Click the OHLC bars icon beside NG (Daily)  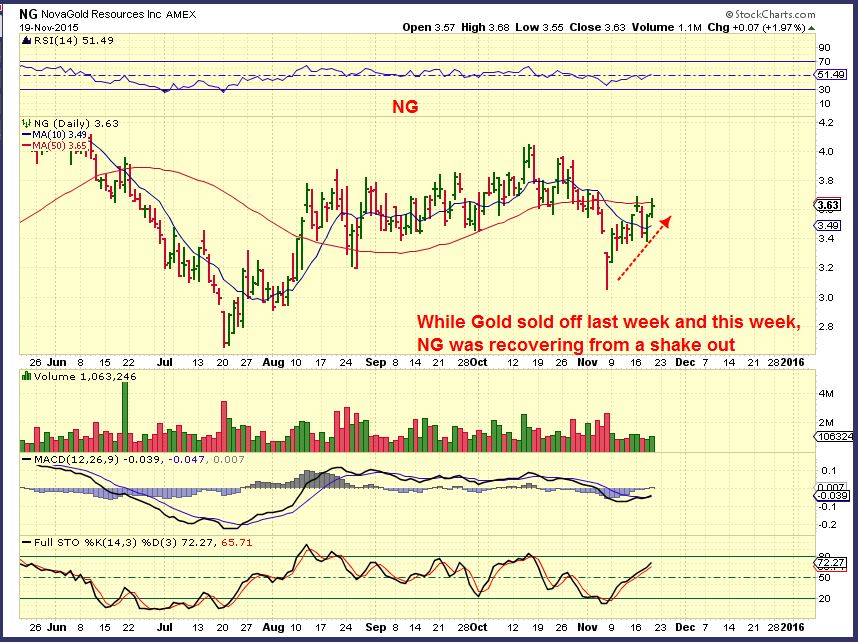(x=26, y=123)
